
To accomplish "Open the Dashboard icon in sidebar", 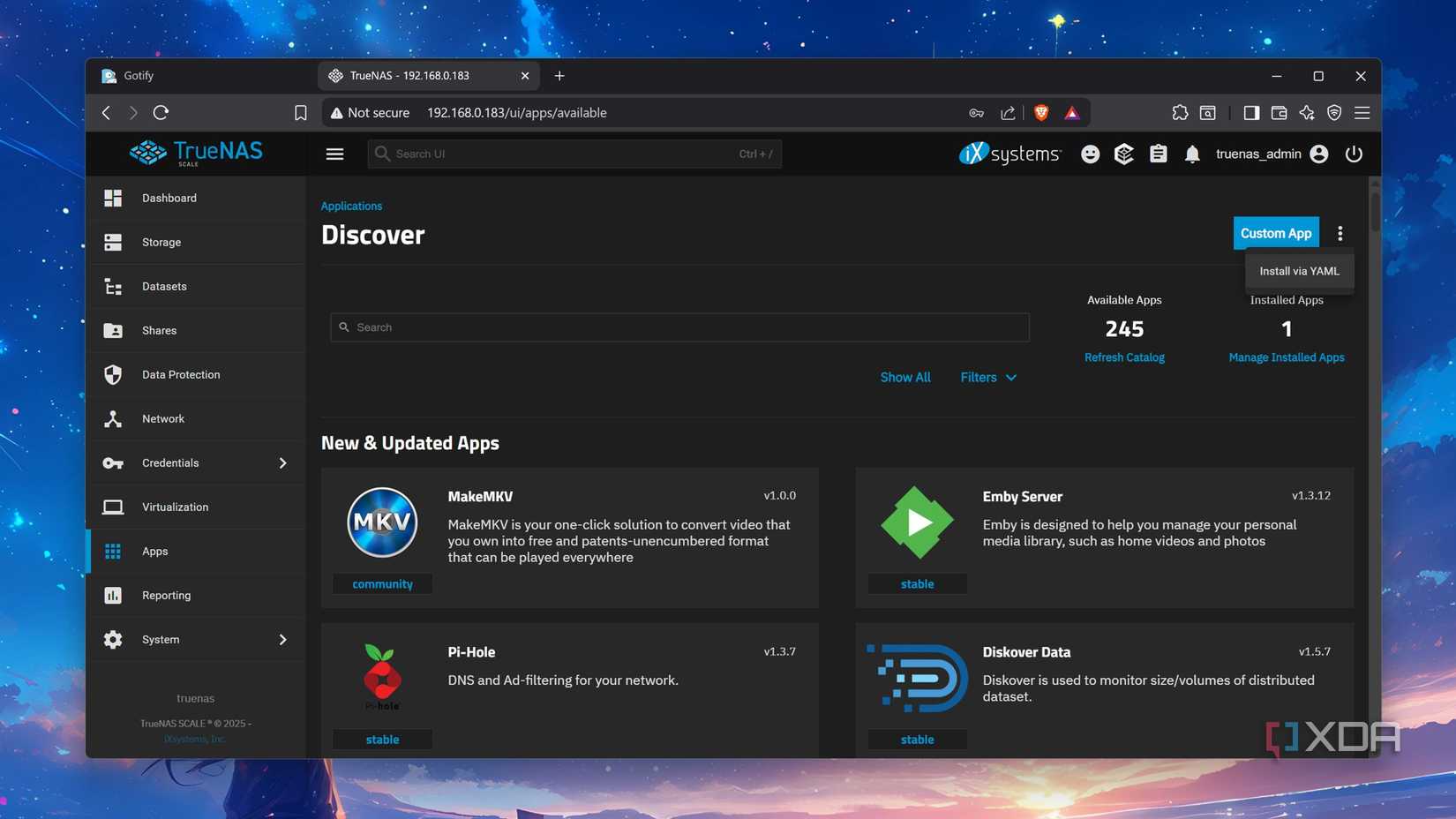I will [113, 198].
